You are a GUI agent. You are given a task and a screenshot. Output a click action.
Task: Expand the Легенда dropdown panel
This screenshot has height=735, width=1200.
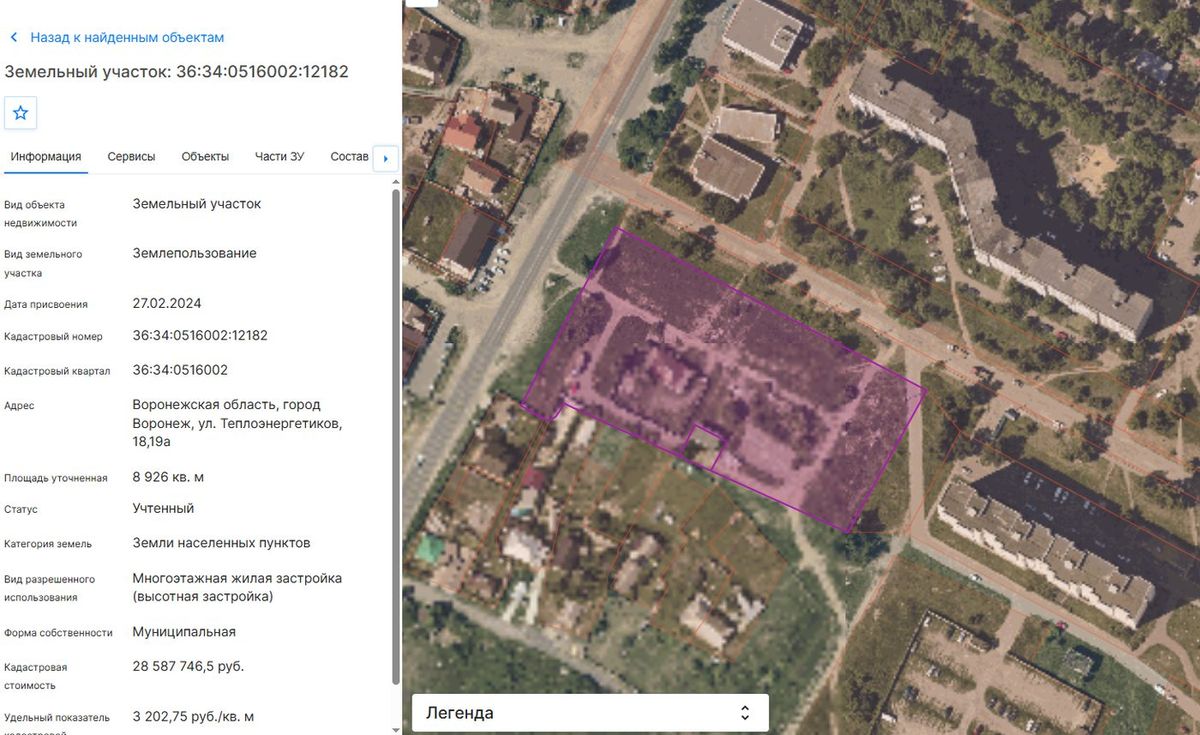pyautogui.click(x=590, y=713)
